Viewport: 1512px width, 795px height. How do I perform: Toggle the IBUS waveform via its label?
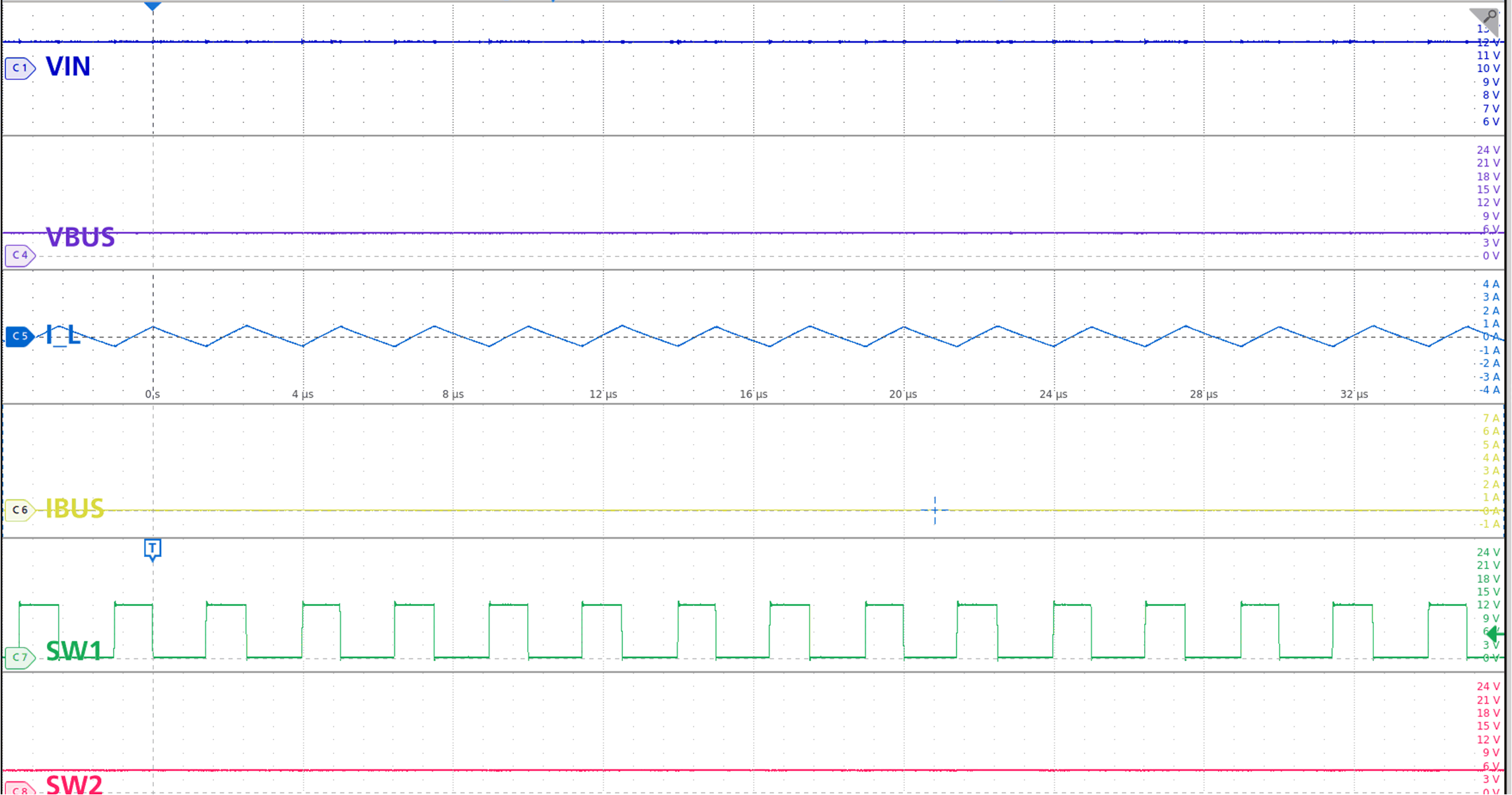[x=74, y=510]
